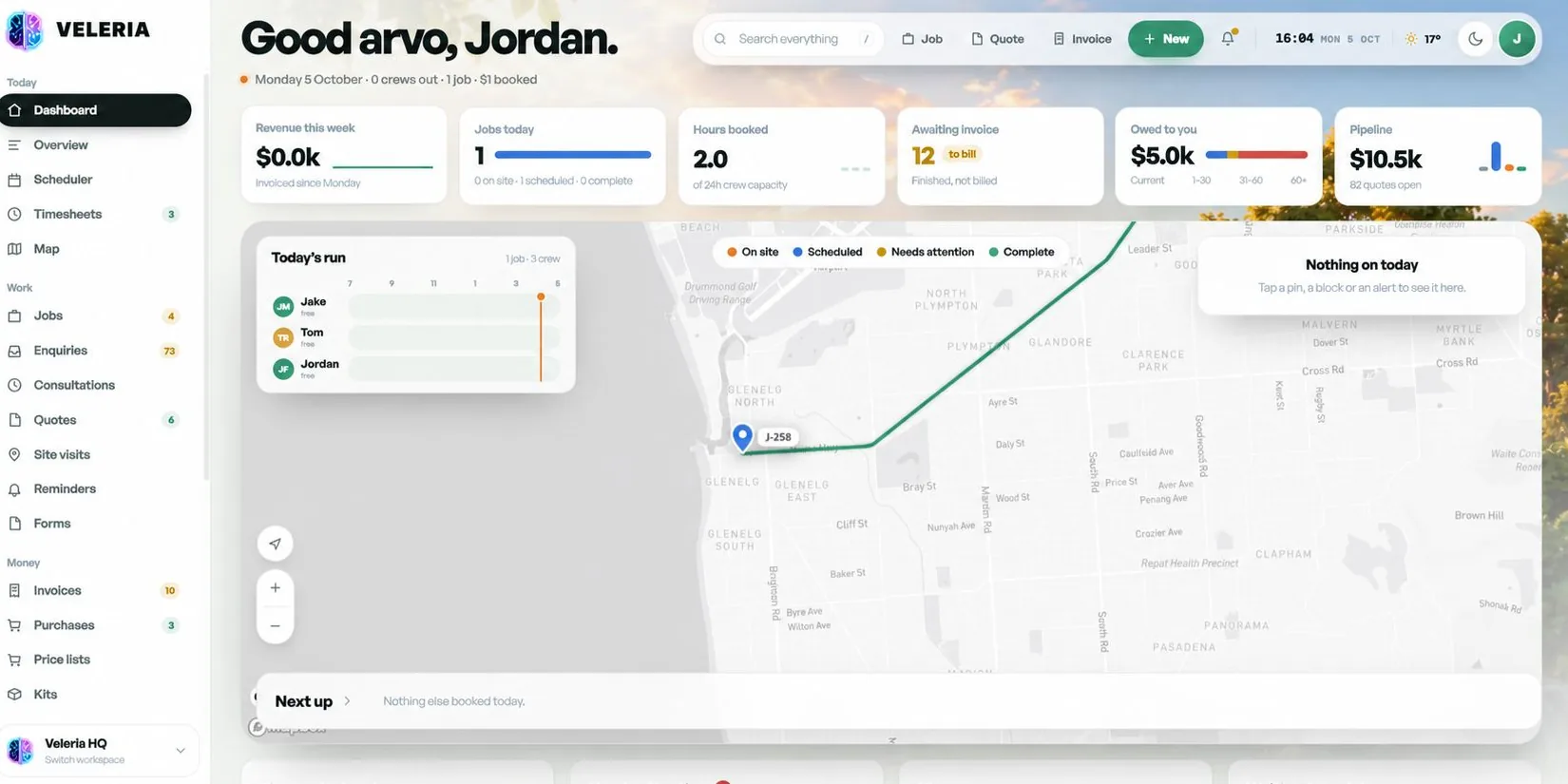The image size is (1568, 784).
Task: Click the Search everything field
Action: point(794,39)
